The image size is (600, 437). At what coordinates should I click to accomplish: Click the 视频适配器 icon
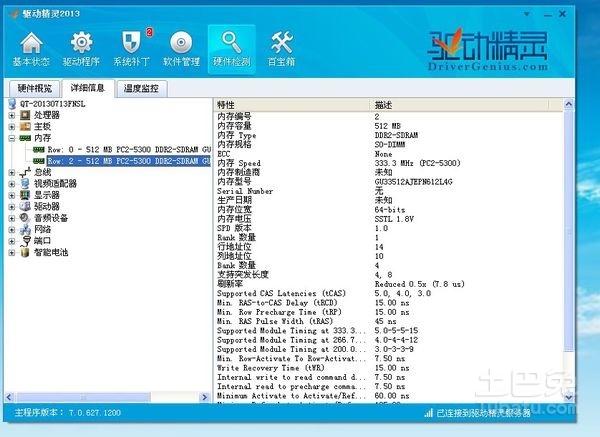25,183
